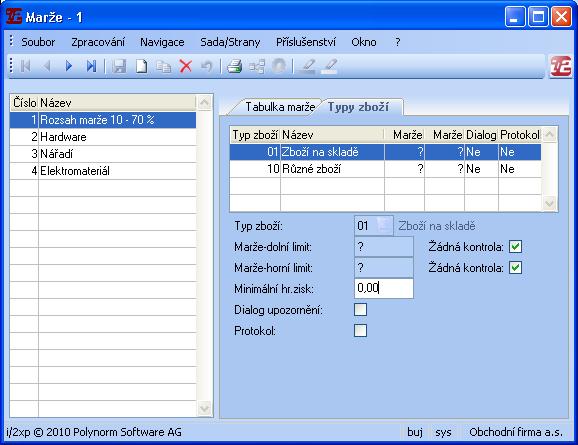This screenshot has height=445, width=578.
Task: Uncheck Žádná kontrola for Marže-horní limit
Action: pos(515,268)
